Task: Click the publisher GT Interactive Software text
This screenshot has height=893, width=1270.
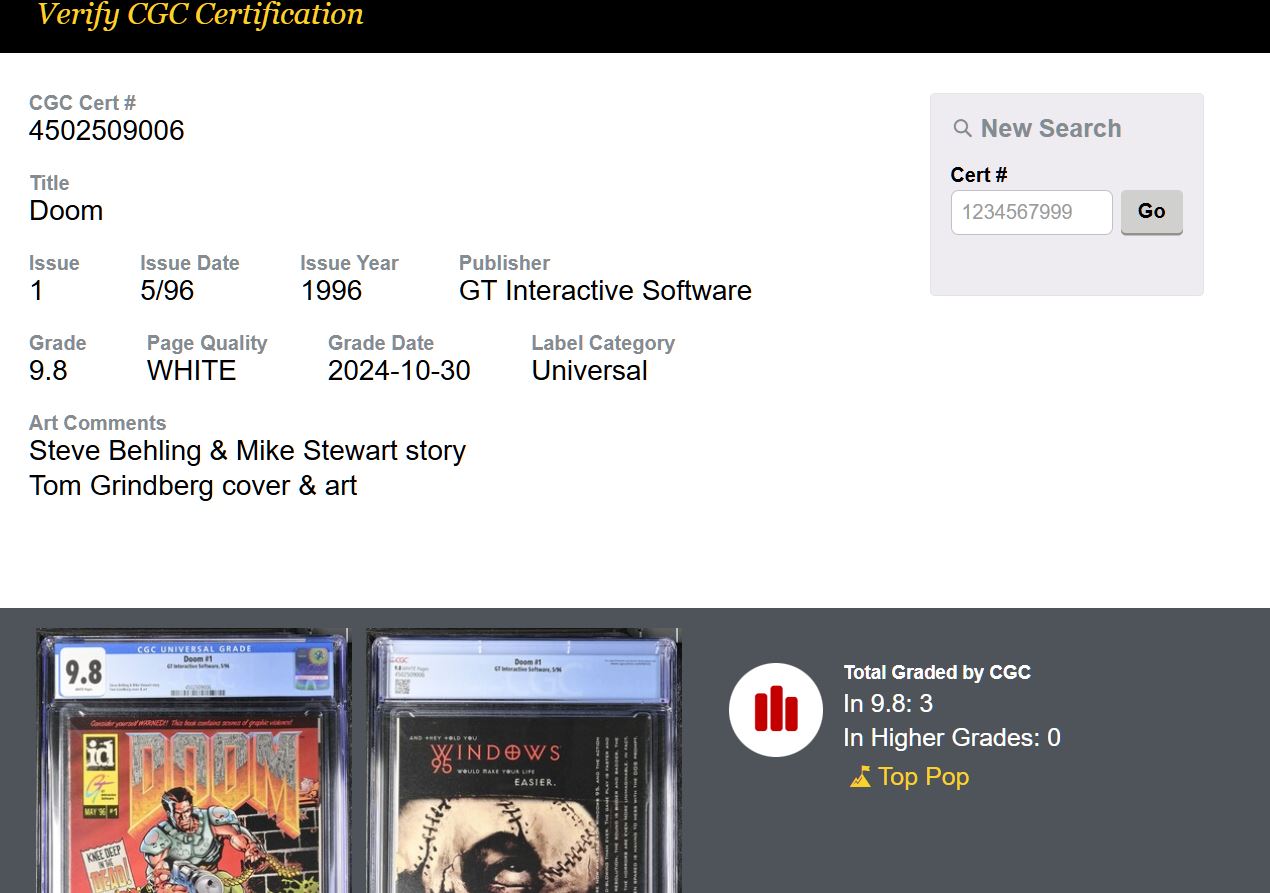Action: point(605,291)
